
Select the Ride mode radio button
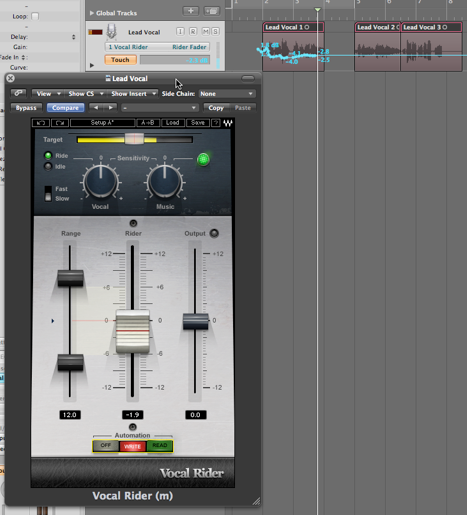[48, 155]
